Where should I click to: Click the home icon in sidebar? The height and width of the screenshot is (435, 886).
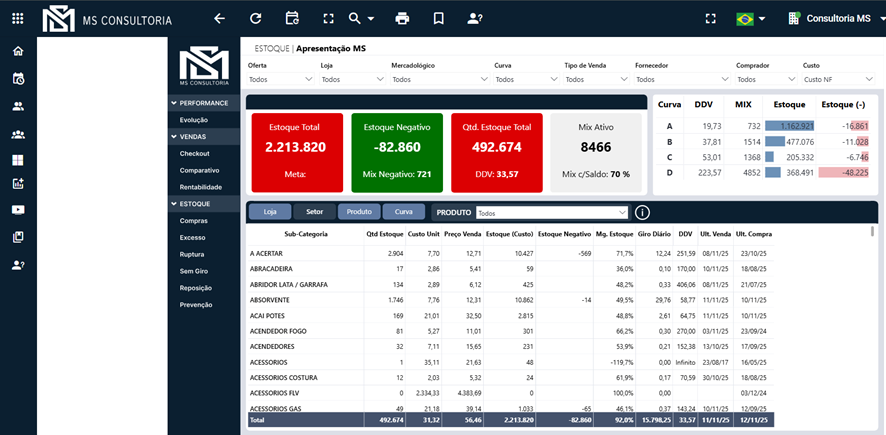18,51
